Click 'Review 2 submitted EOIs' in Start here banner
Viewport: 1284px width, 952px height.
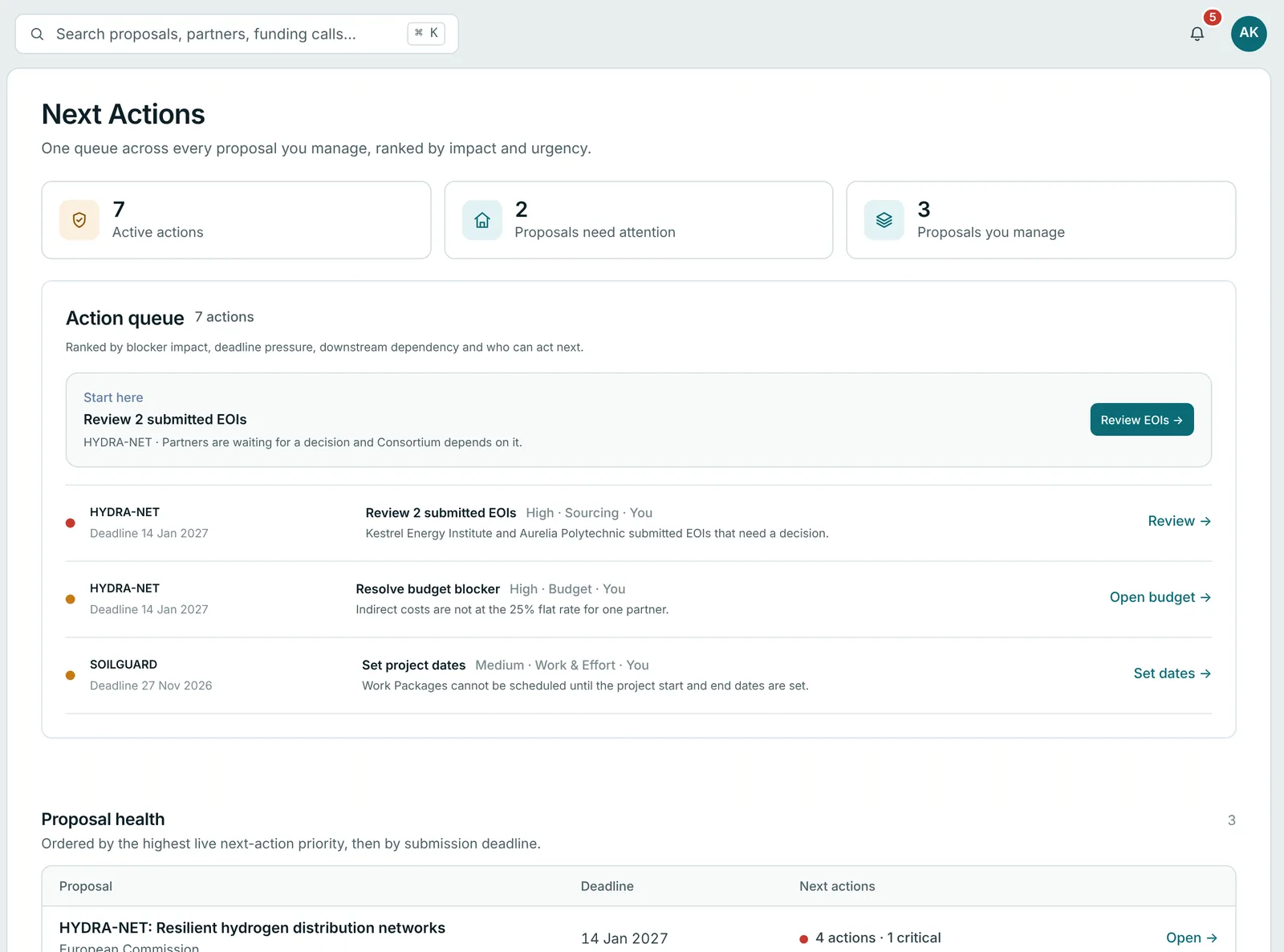coord(165,419)
